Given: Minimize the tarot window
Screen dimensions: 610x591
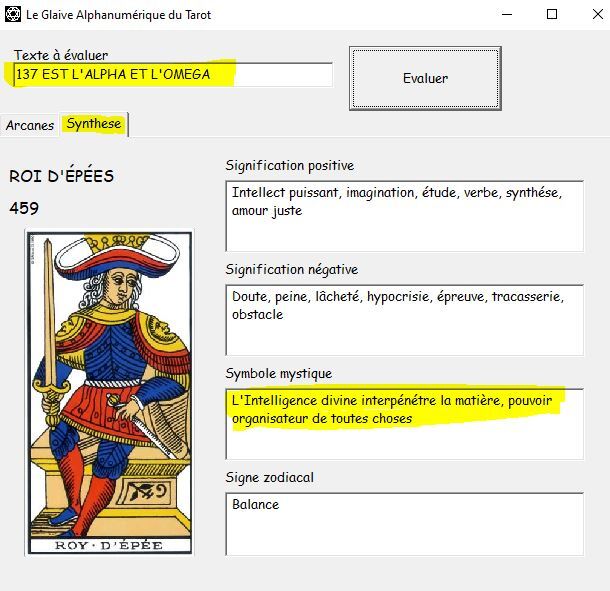Looking at the screenshot, I should [507, 14].
